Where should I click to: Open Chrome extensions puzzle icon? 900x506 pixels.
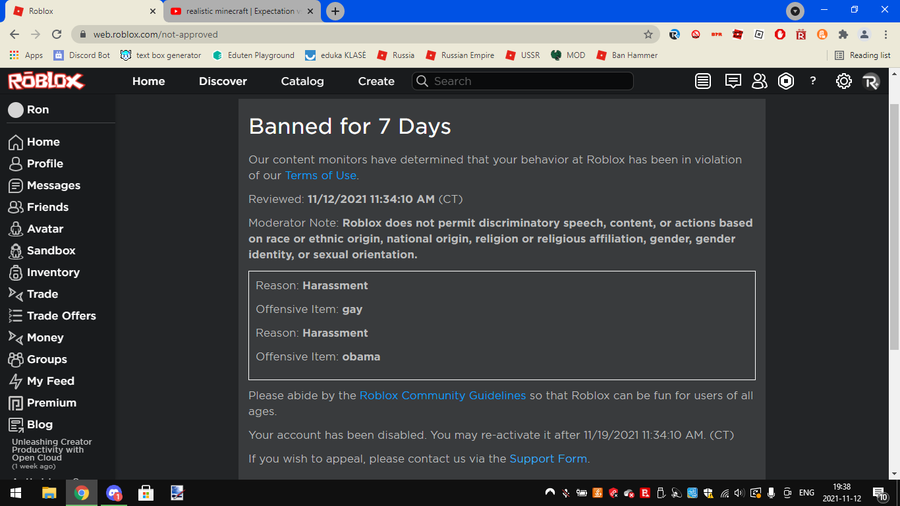click(843, 34)
